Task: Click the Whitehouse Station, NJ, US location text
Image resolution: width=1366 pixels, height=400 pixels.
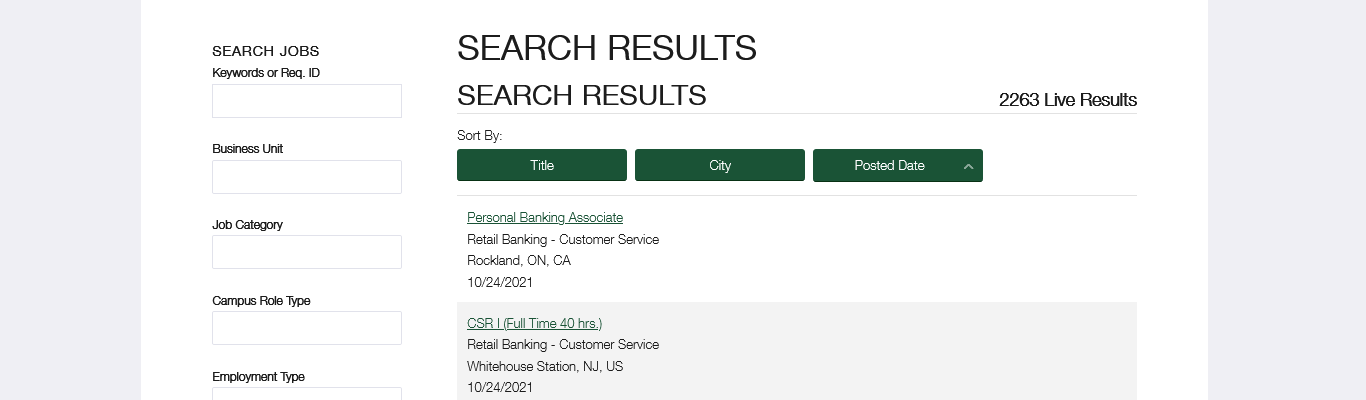Action: [x=545, y=367]
